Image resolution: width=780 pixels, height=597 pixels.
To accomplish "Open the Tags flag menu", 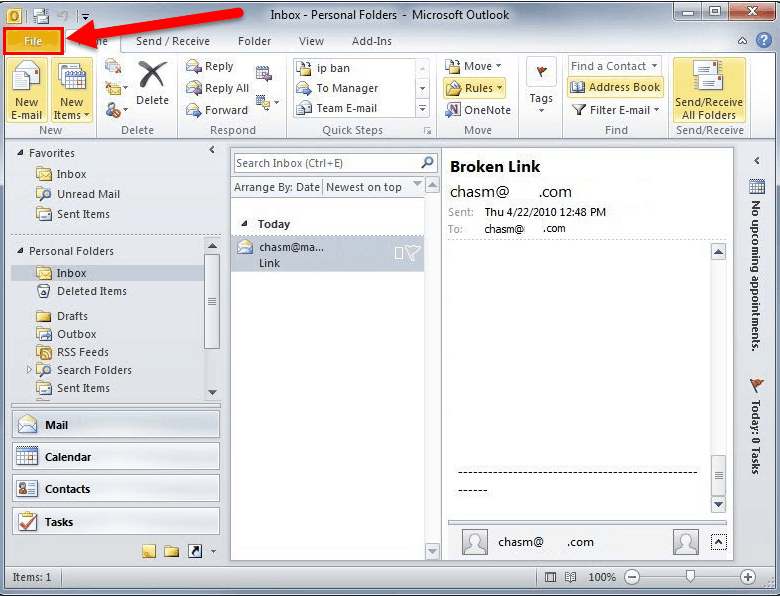I will 541,86.
